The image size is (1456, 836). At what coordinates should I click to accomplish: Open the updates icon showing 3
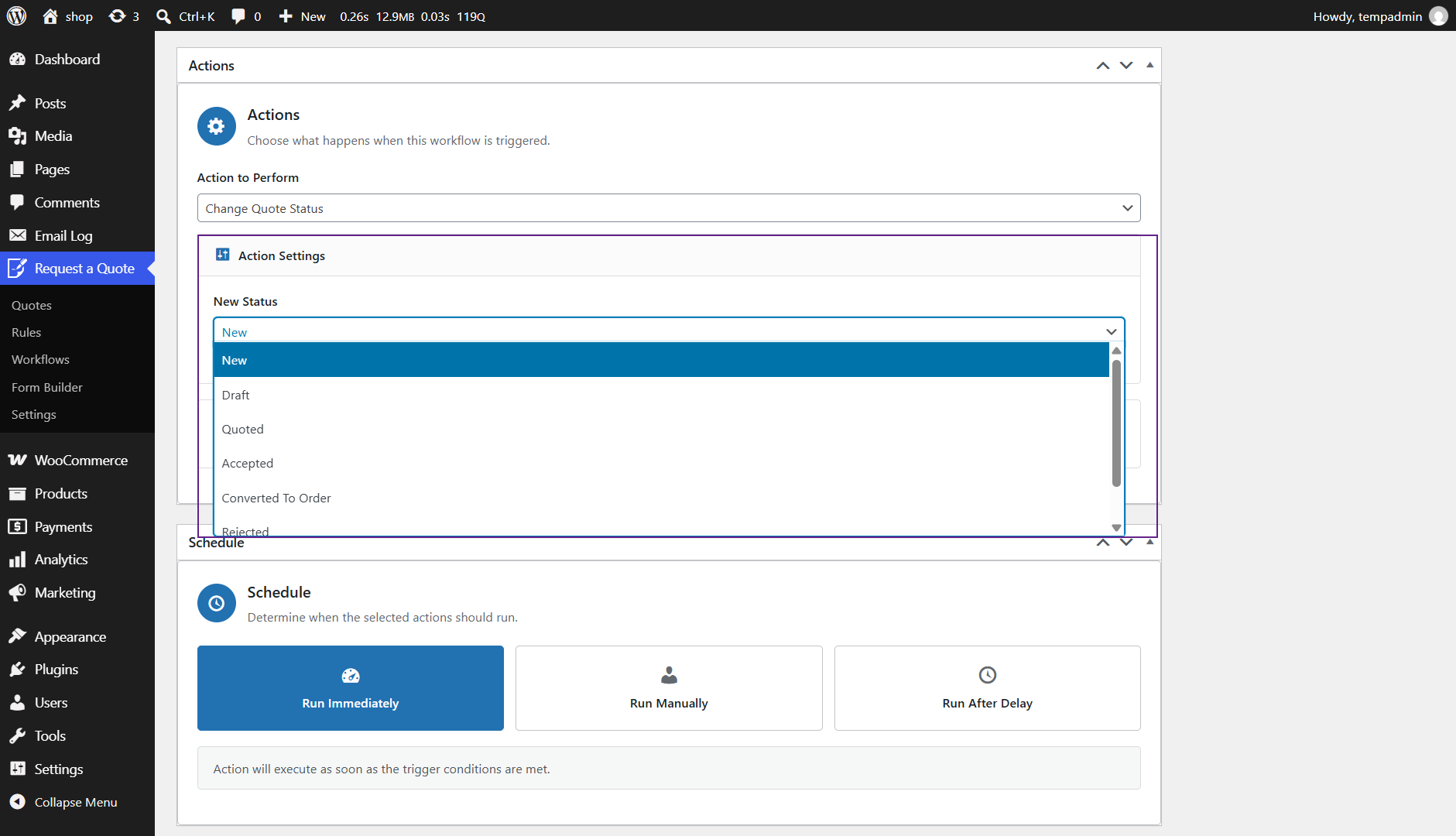(x=117, y=15)
